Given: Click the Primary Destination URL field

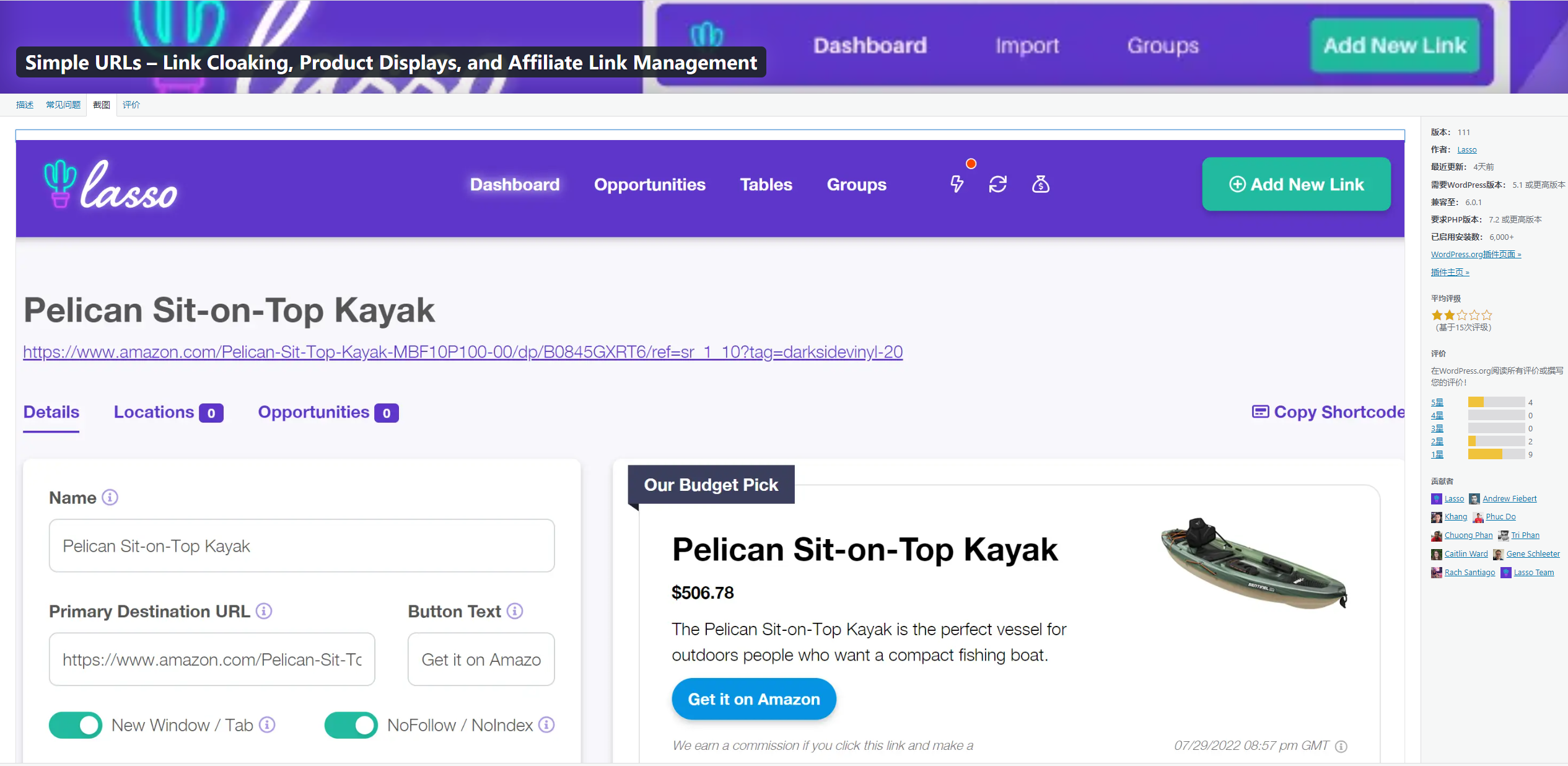Looking at the screenshot, I should pyautogui.click(x=212, y=659).
